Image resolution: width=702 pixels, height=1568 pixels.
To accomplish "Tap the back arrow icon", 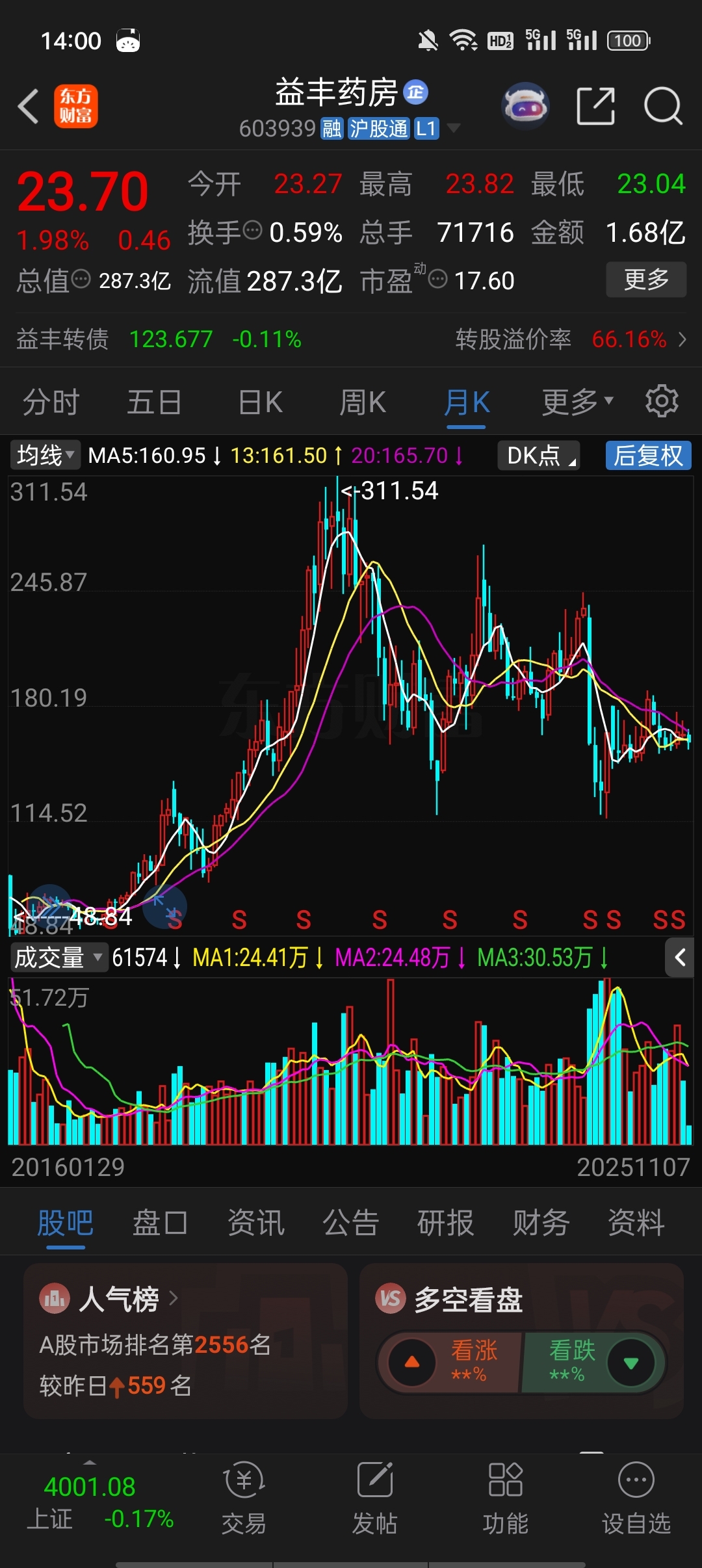I will (29, 106).
